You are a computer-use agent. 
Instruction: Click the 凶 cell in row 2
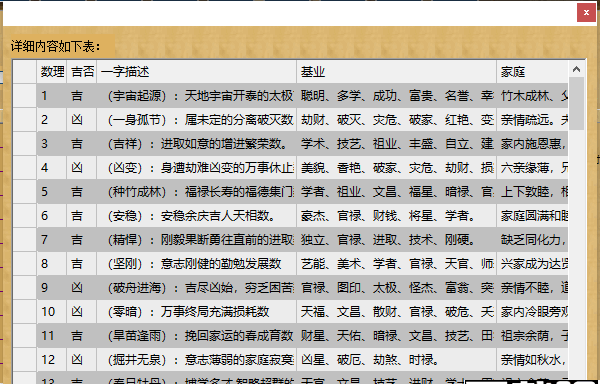click(82, 120)
